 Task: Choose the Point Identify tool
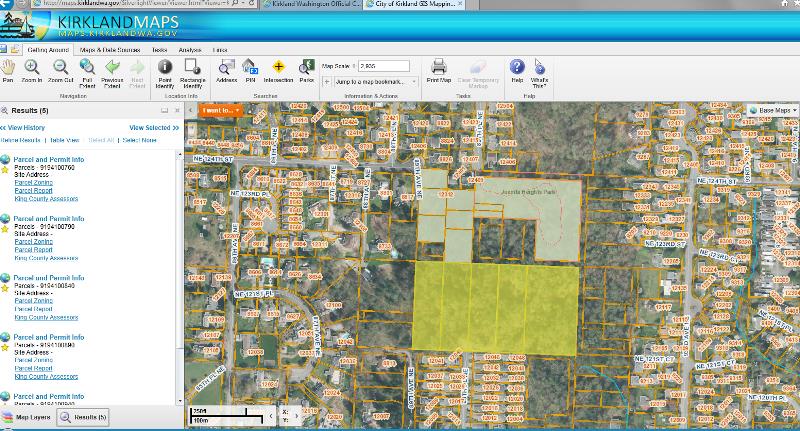165,67
